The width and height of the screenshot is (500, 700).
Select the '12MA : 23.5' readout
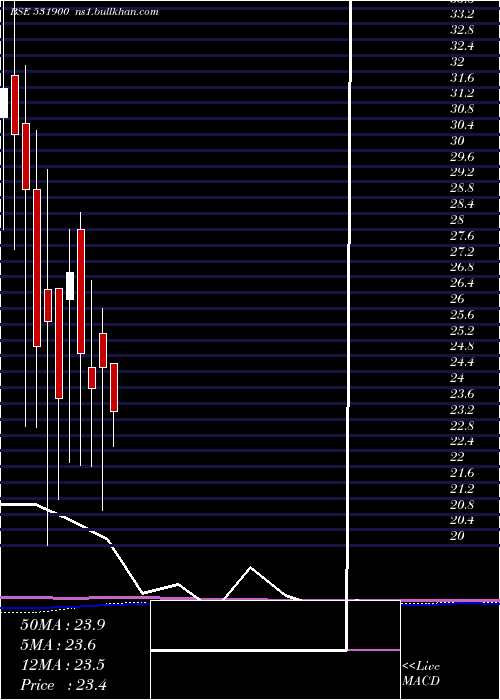pyautogui.click(x=63, y=665)
